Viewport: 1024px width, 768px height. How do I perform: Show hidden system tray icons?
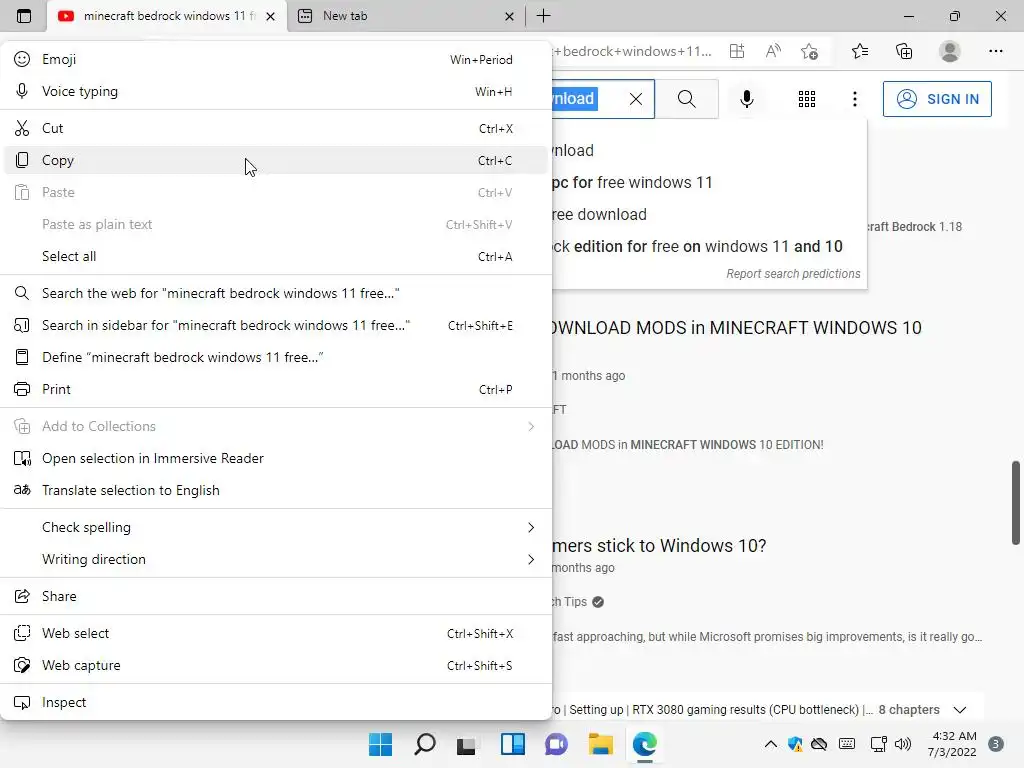pyautogui.click(x=771, y=744)
